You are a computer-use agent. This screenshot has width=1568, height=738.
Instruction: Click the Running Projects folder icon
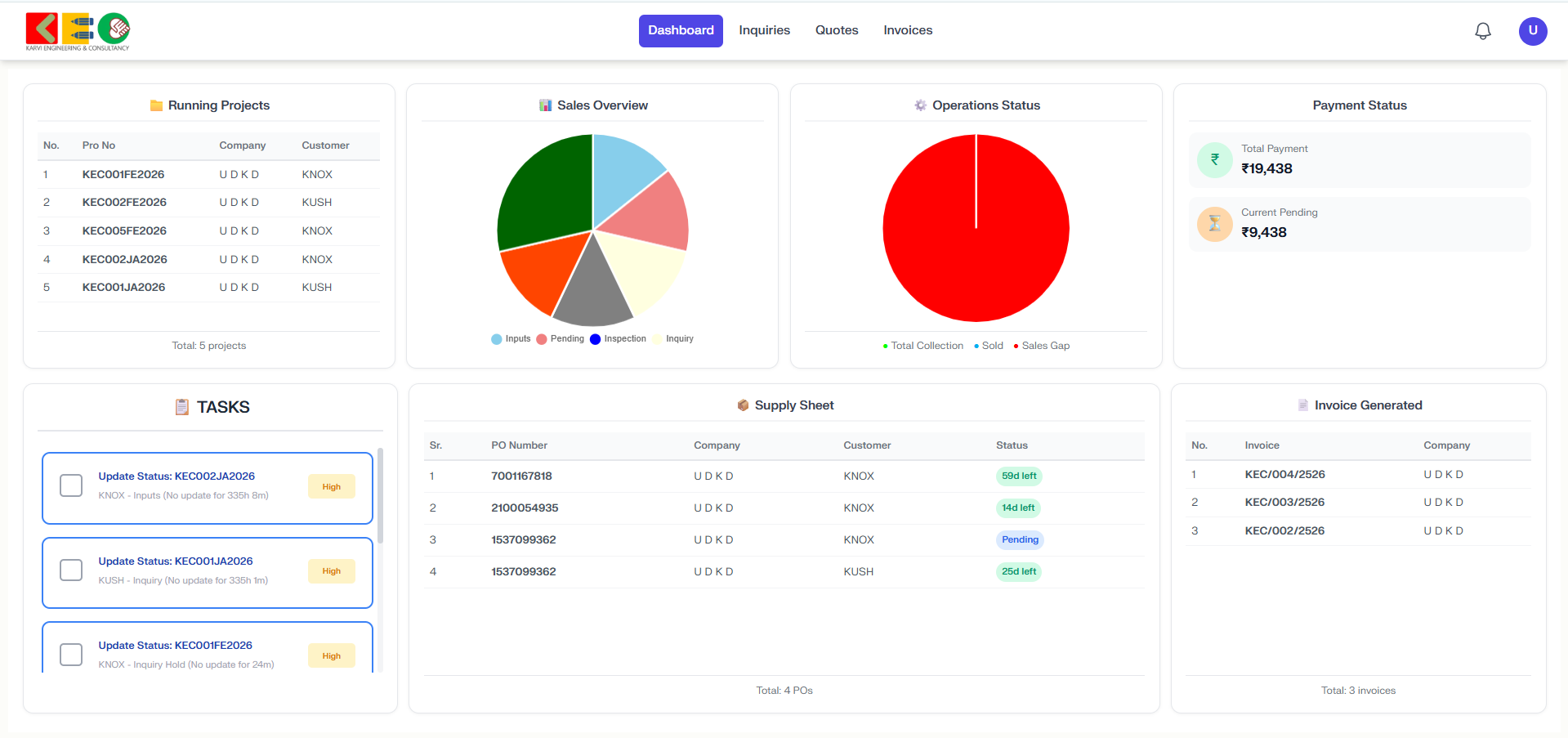coord(156,105)
